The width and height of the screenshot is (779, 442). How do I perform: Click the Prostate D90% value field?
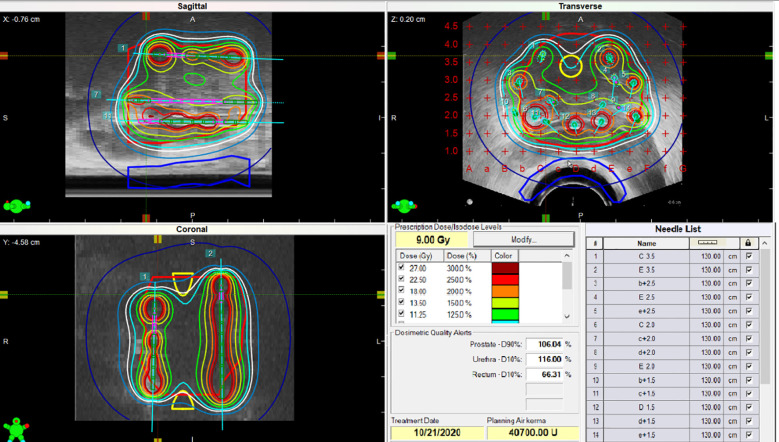(544, 344)
